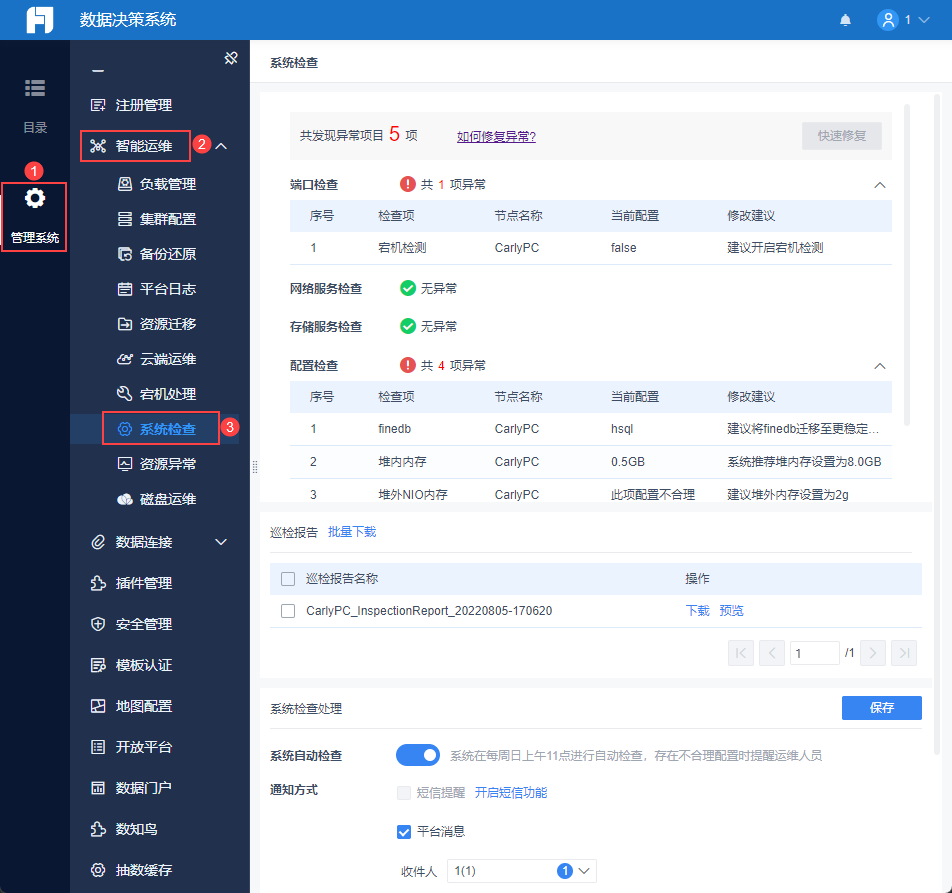952x893 pixels.
Task: Open the 如何修复异常? help link
Action: [x=496, y=137]
